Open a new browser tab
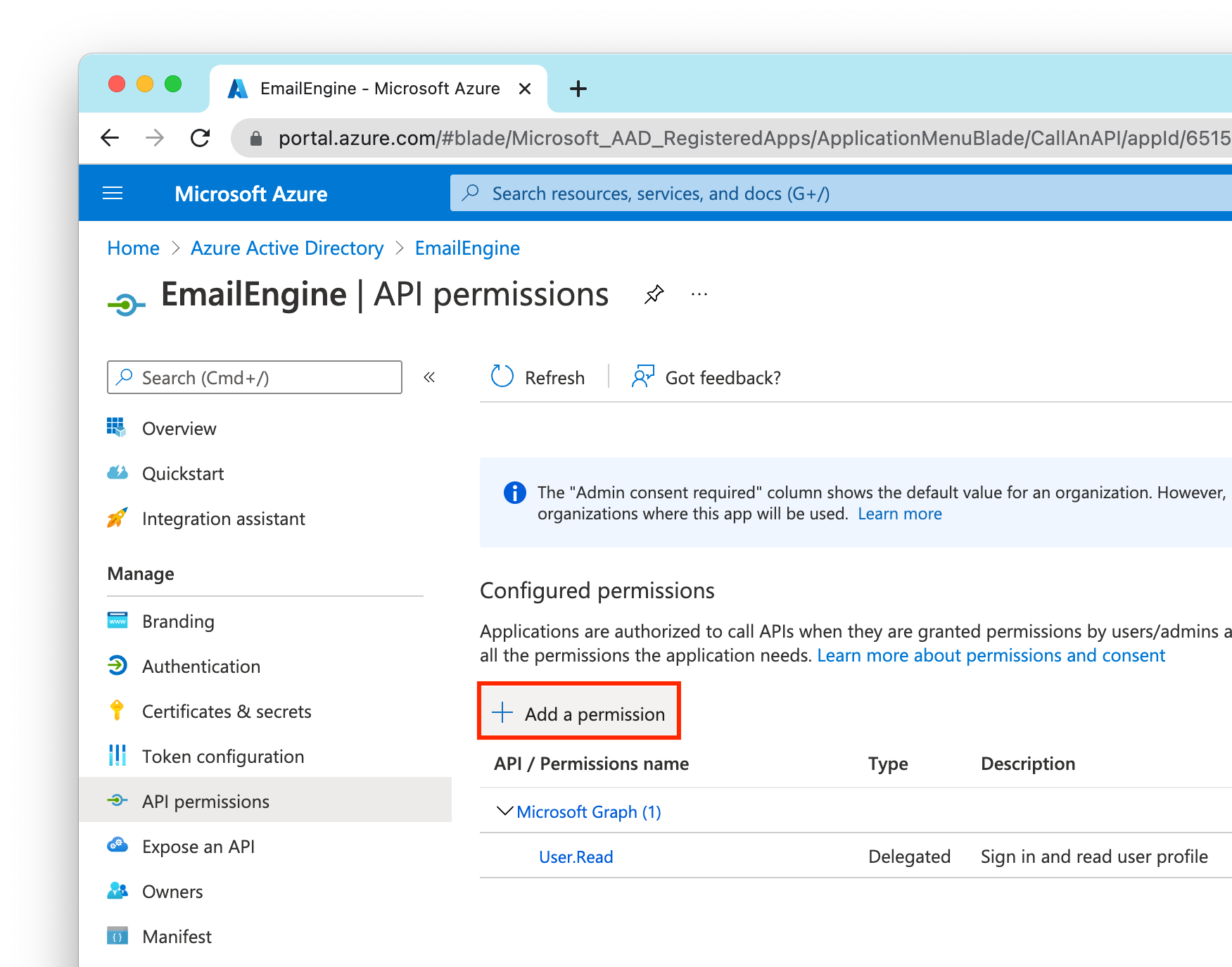1232x967 pixels. click(x=578, y=89)
